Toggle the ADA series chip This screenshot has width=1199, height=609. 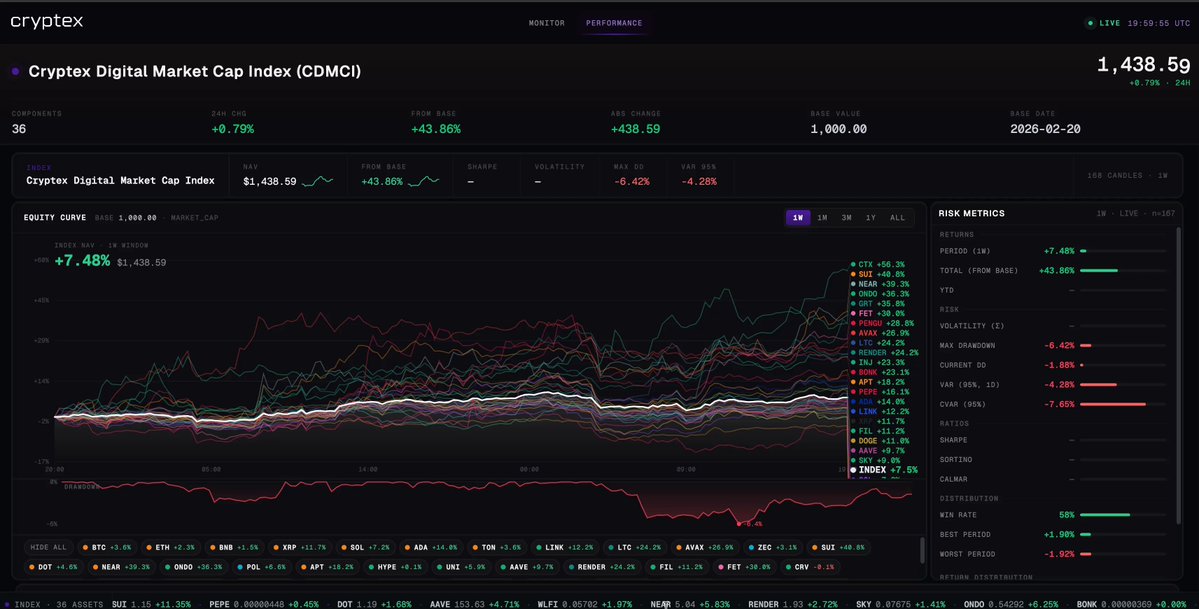431,548
